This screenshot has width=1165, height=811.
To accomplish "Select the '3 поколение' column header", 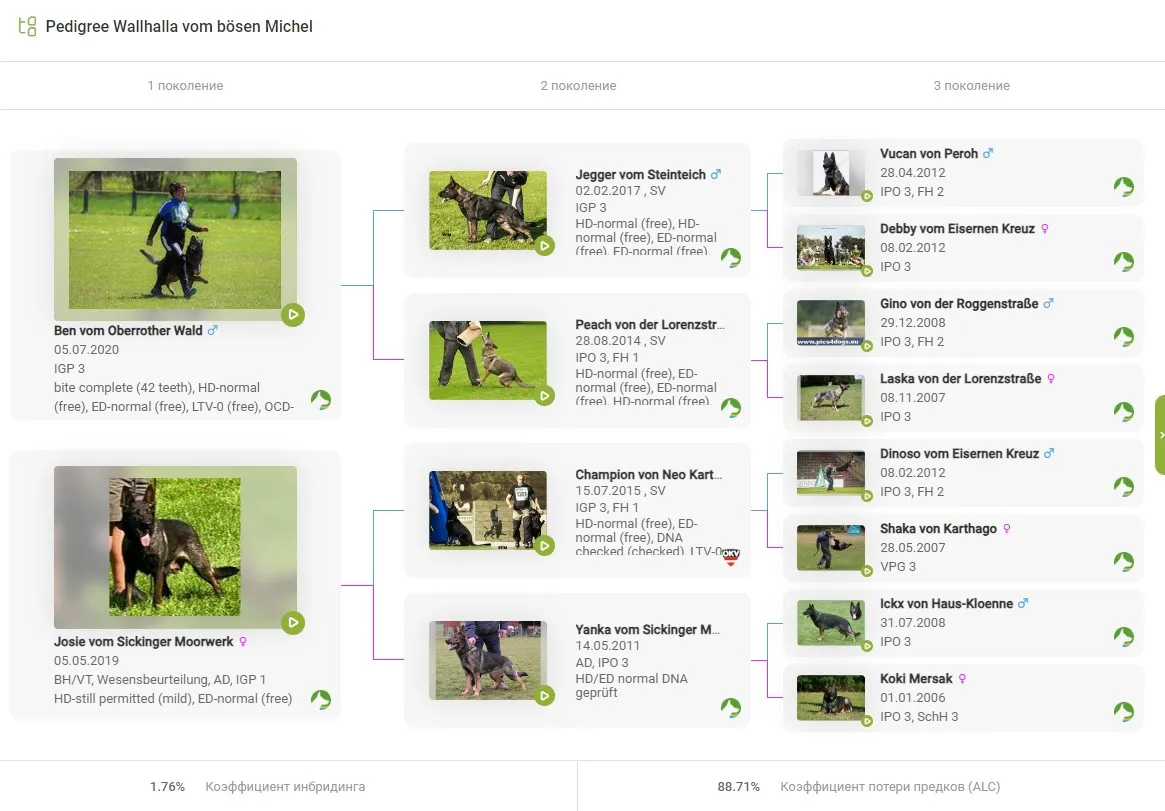I will coord(971,86).
